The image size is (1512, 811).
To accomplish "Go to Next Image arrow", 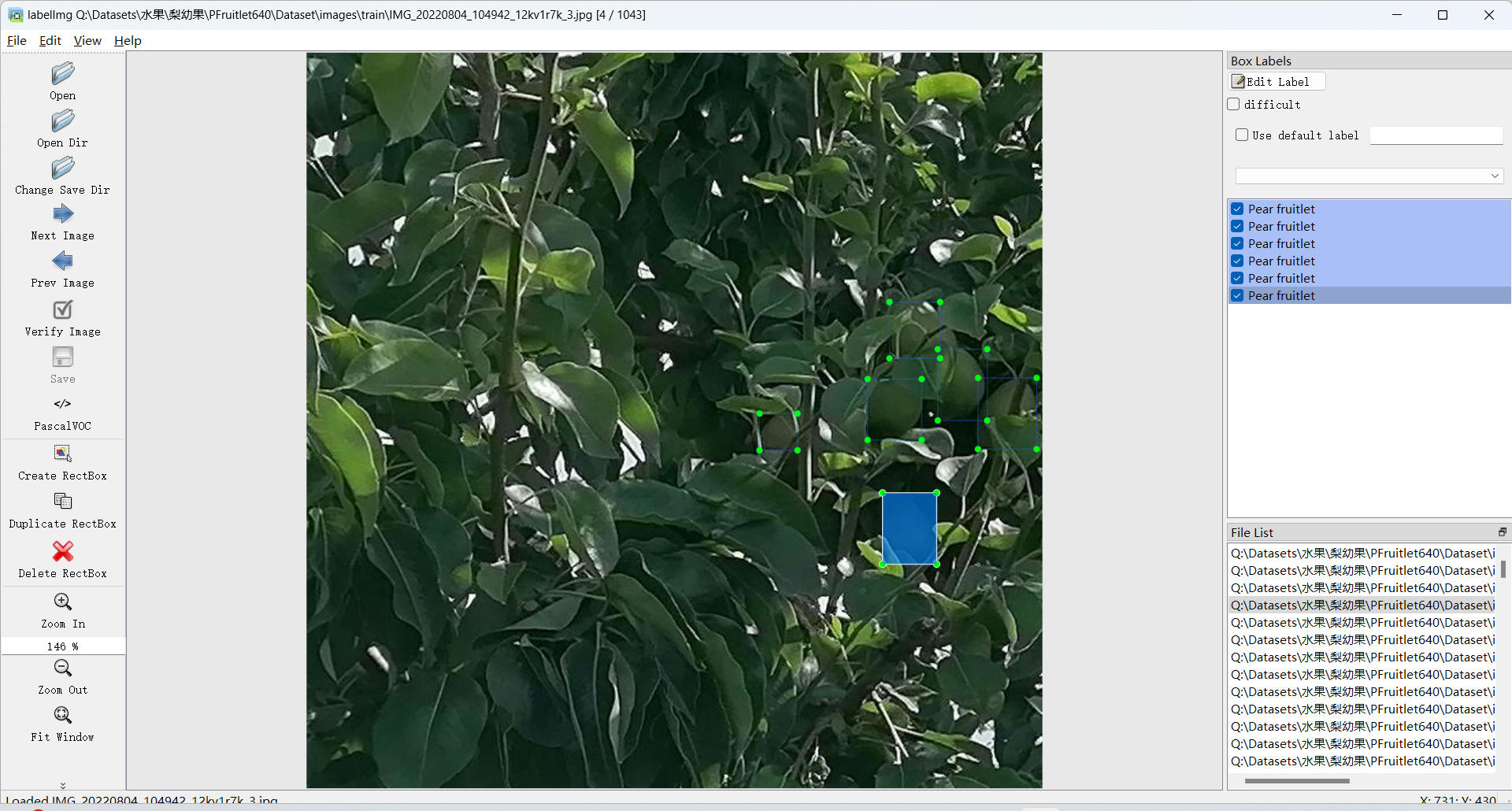I will click(x=63, y=214).
